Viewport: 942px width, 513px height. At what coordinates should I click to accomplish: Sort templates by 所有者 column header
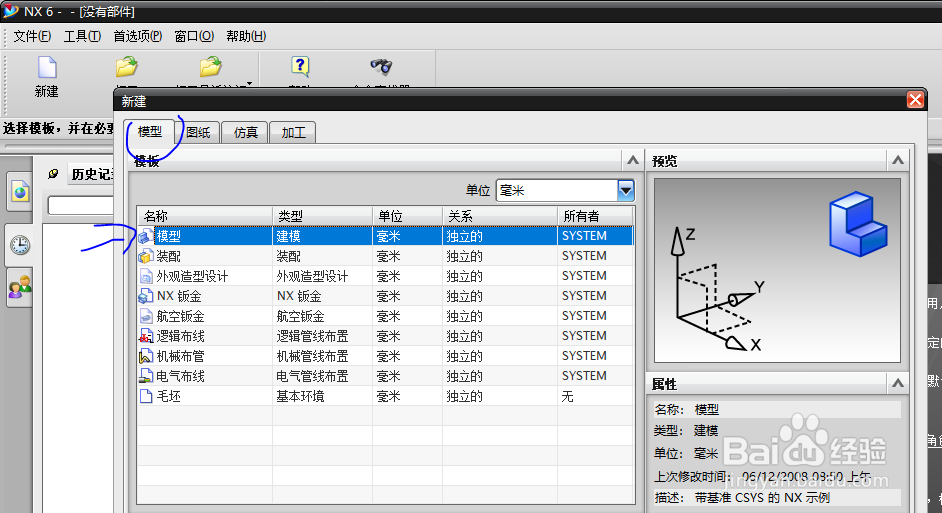(x=595, y=216)
